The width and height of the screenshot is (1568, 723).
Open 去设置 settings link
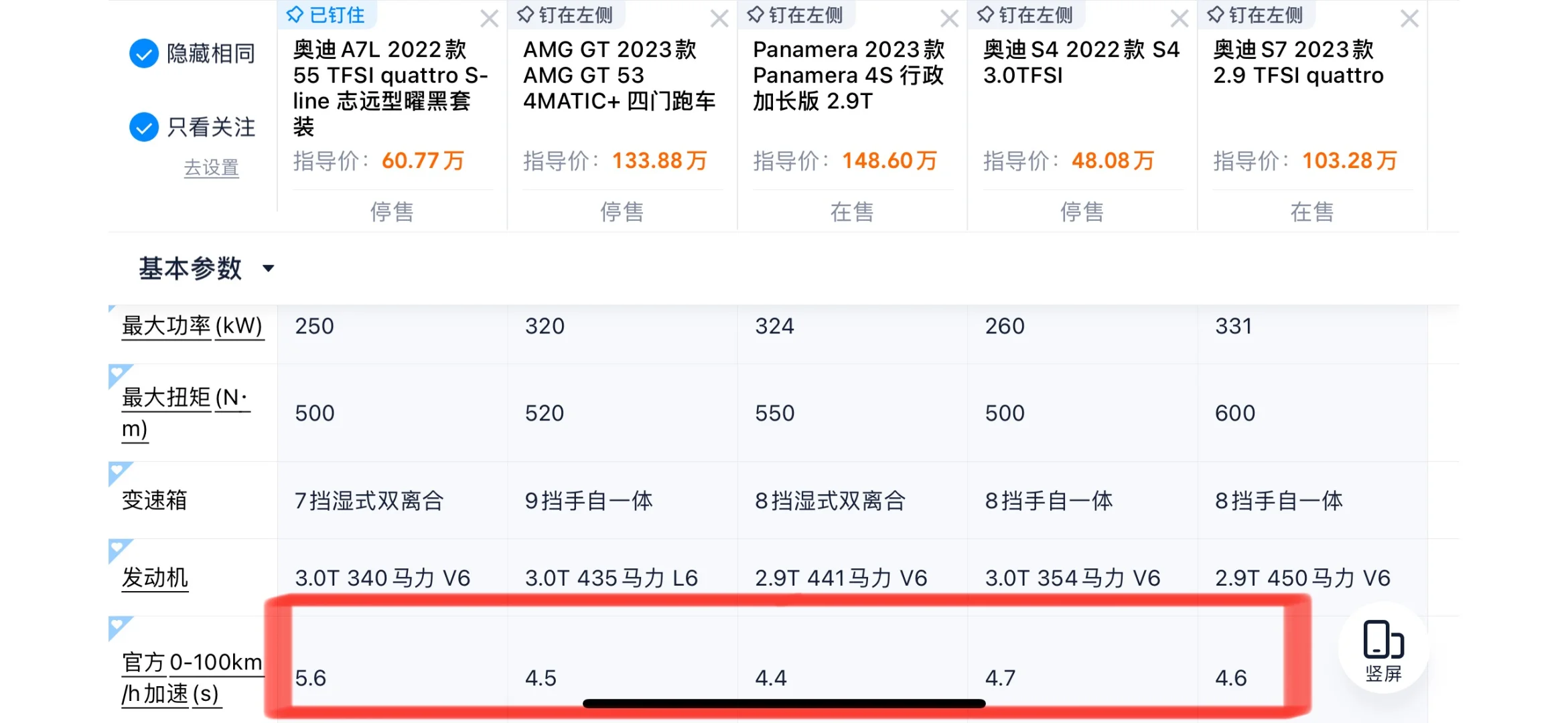[212, 167]
